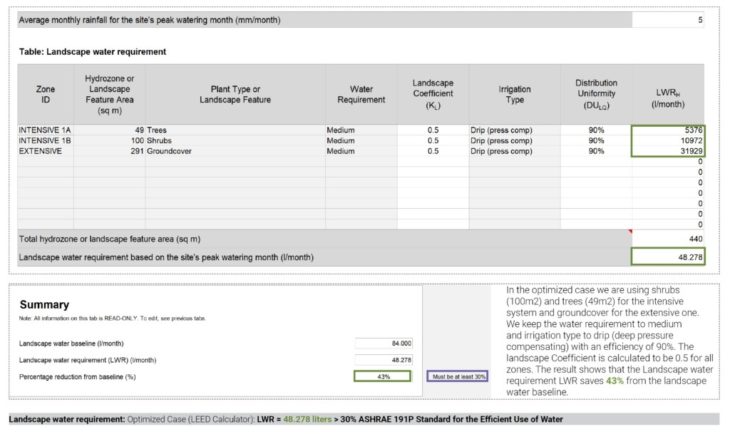Select the 31929 LWR result cell
Image resolution: width=730 pixels, height=434 pixels.
coord(668,152)
